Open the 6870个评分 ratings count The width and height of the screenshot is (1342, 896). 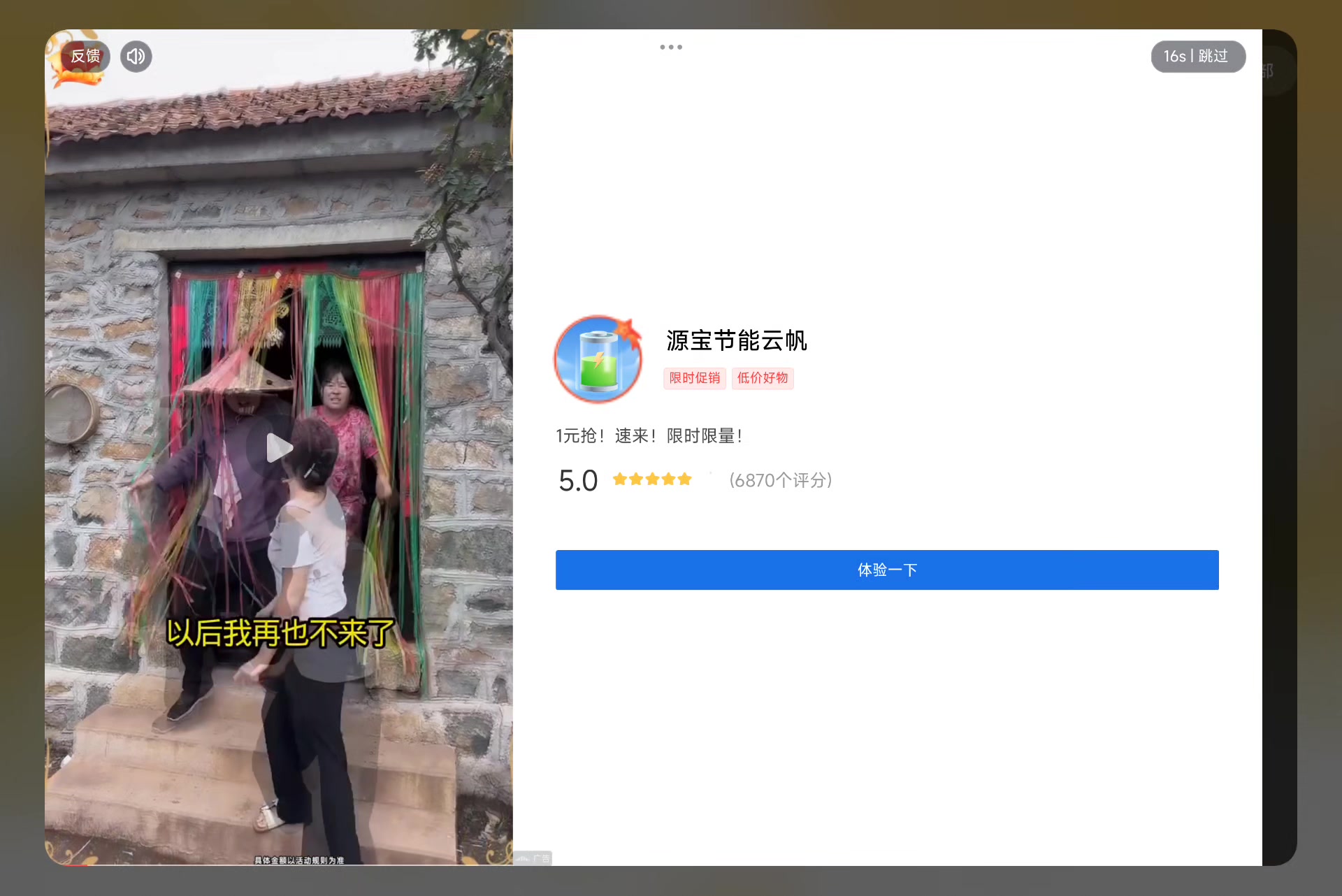780,480
